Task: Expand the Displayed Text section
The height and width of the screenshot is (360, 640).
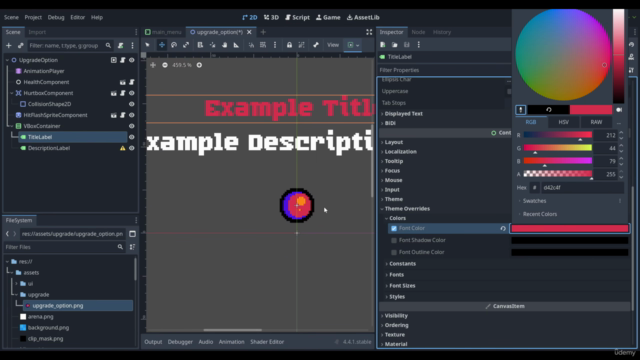Action: (x=403, y=113)
